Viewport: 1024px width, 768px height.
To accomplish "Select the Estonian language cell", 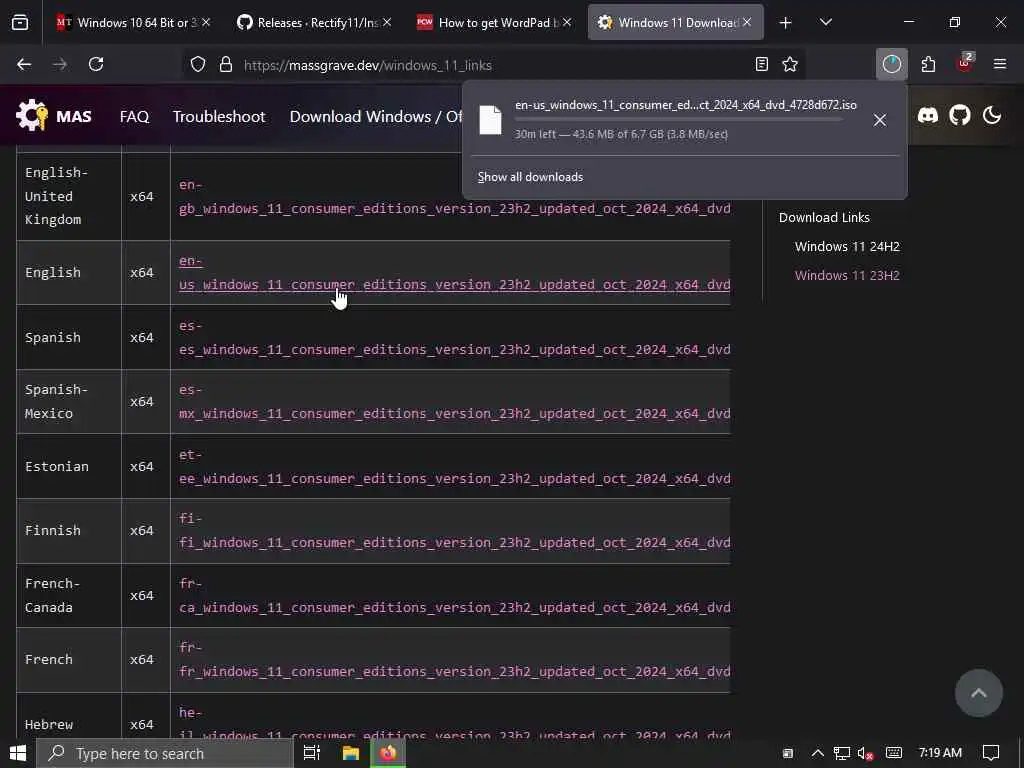I will tap(69, 466).
